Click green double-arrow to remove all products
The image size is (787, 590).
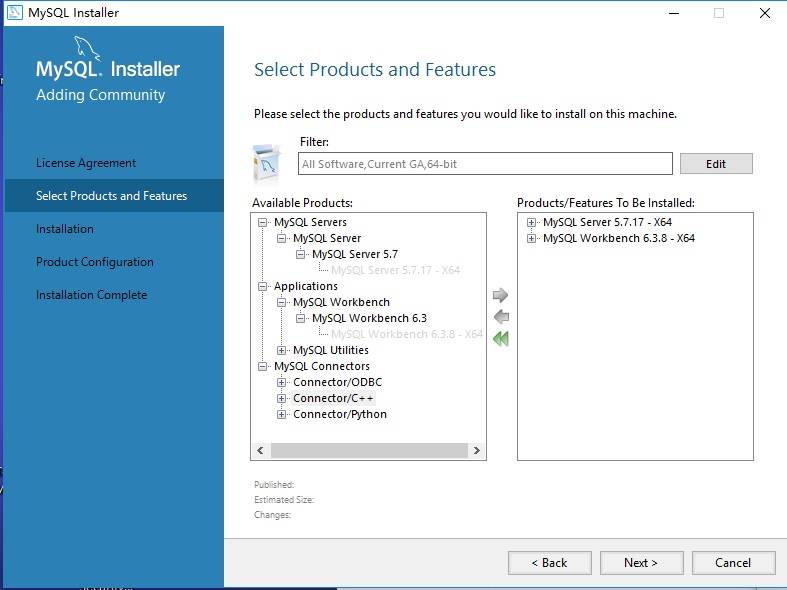coord(501,339)
